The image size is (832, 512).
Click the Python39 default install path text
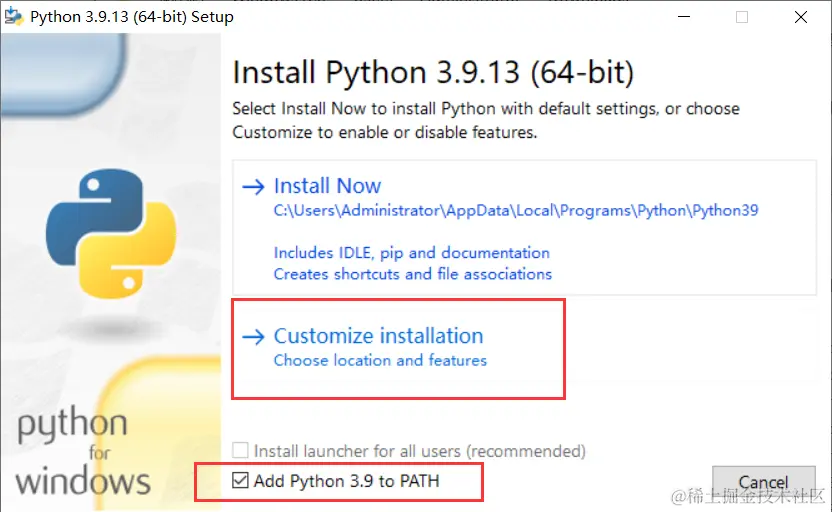(516, 211)
